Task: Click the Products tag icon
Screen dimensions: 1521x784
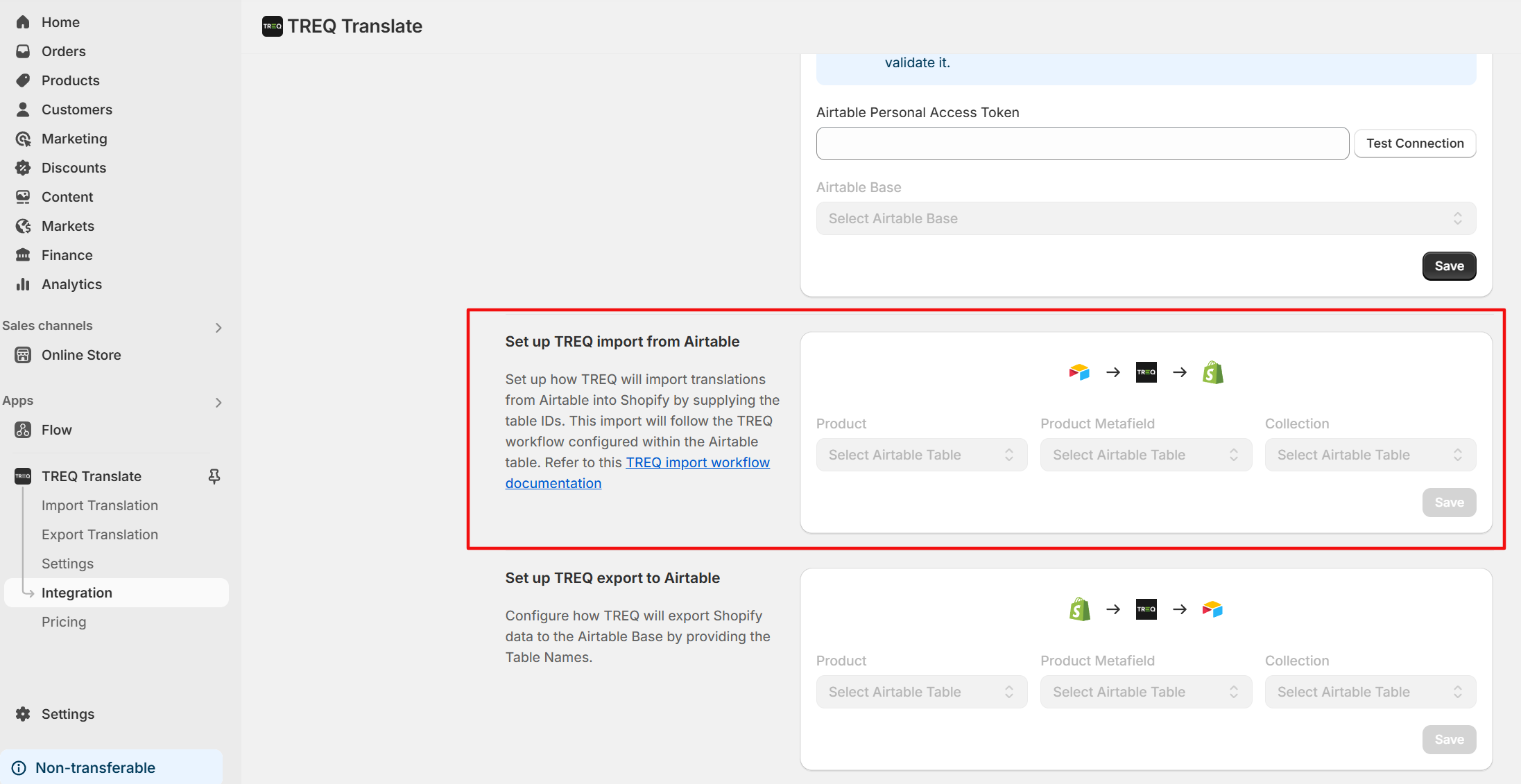Action: point(23,80)
